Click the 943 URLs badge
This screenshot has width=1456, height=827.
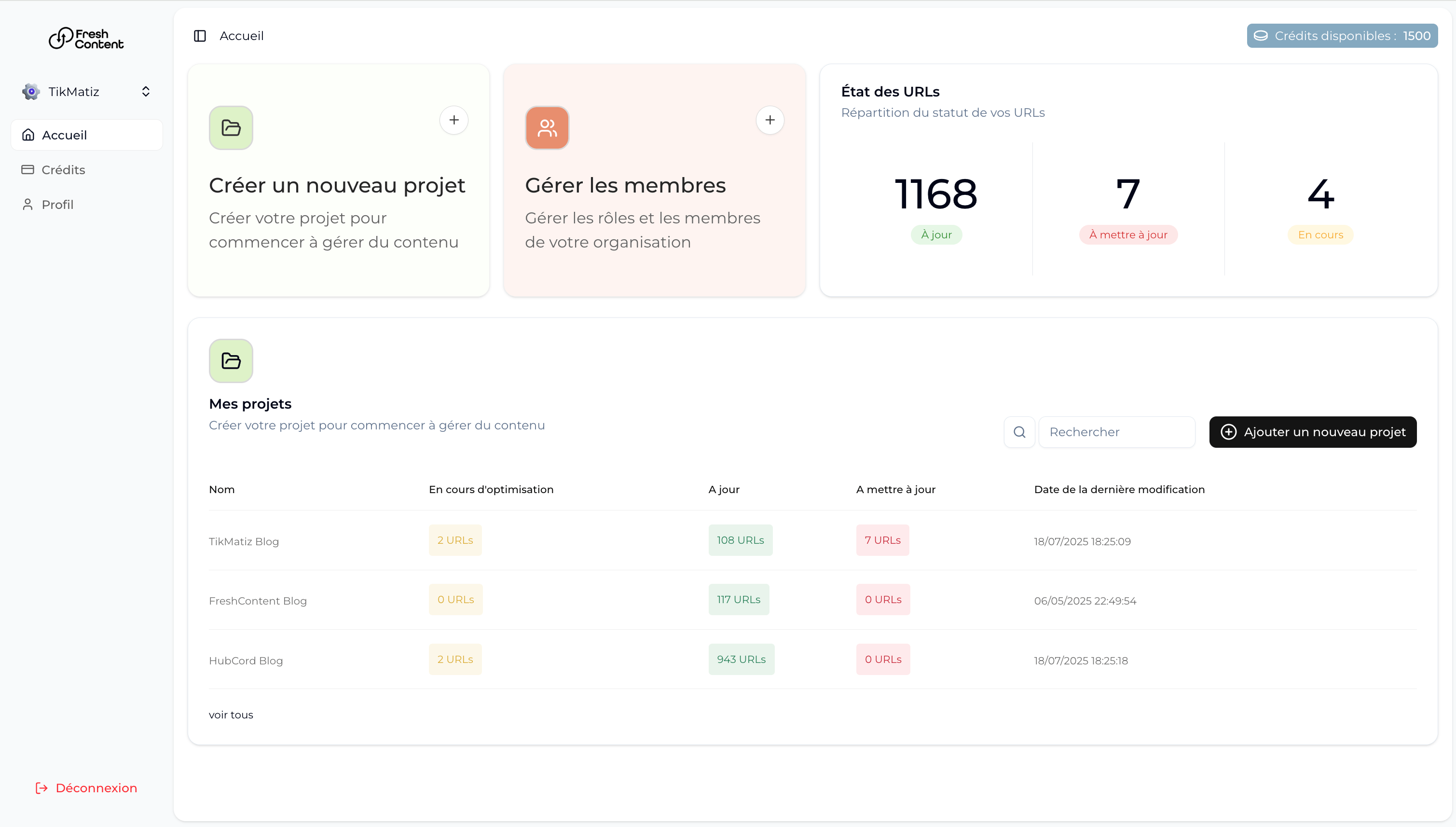(x=741, y=660)
